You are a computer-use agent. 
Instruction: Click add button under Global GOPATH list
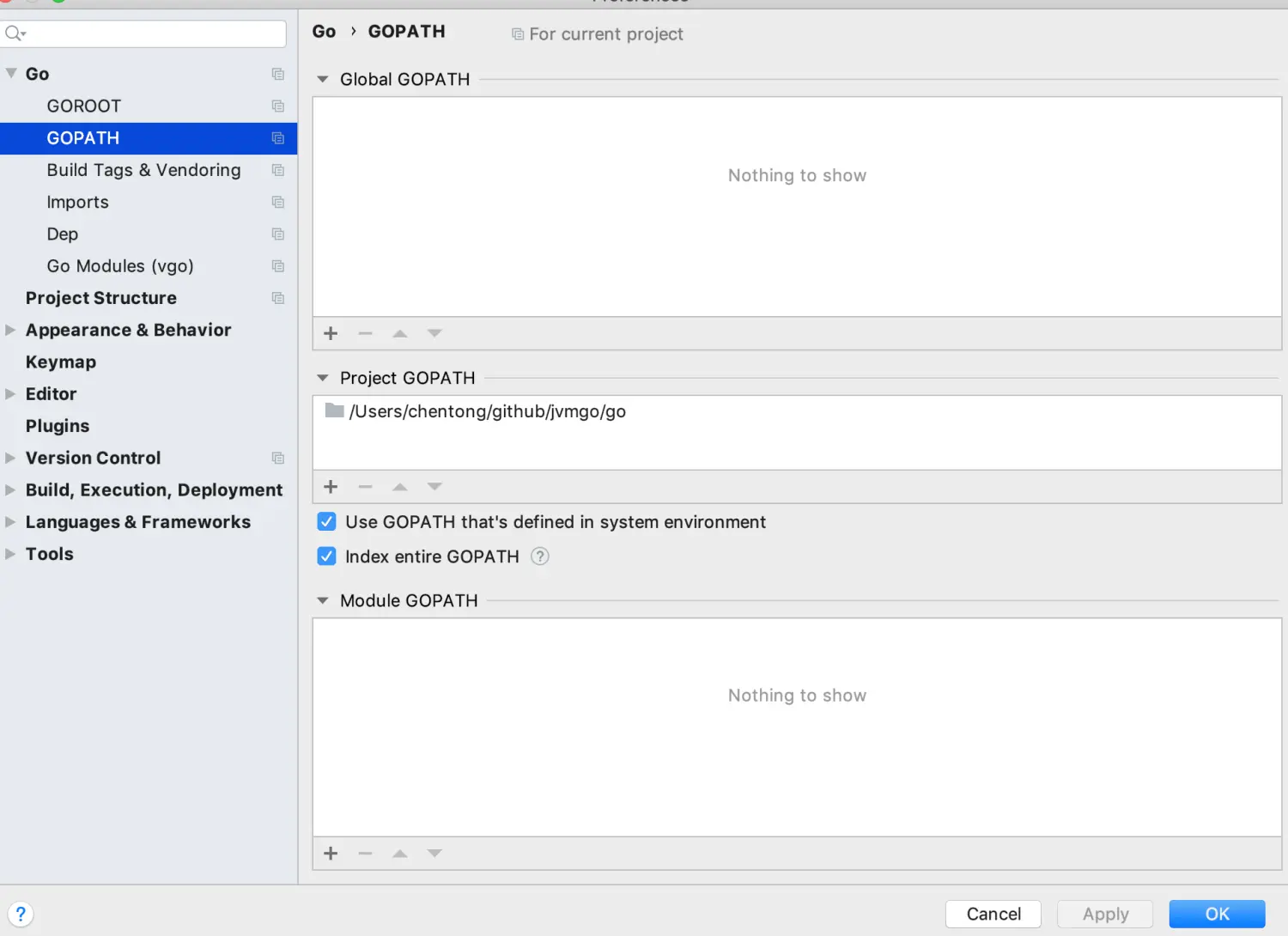(331, 333)
